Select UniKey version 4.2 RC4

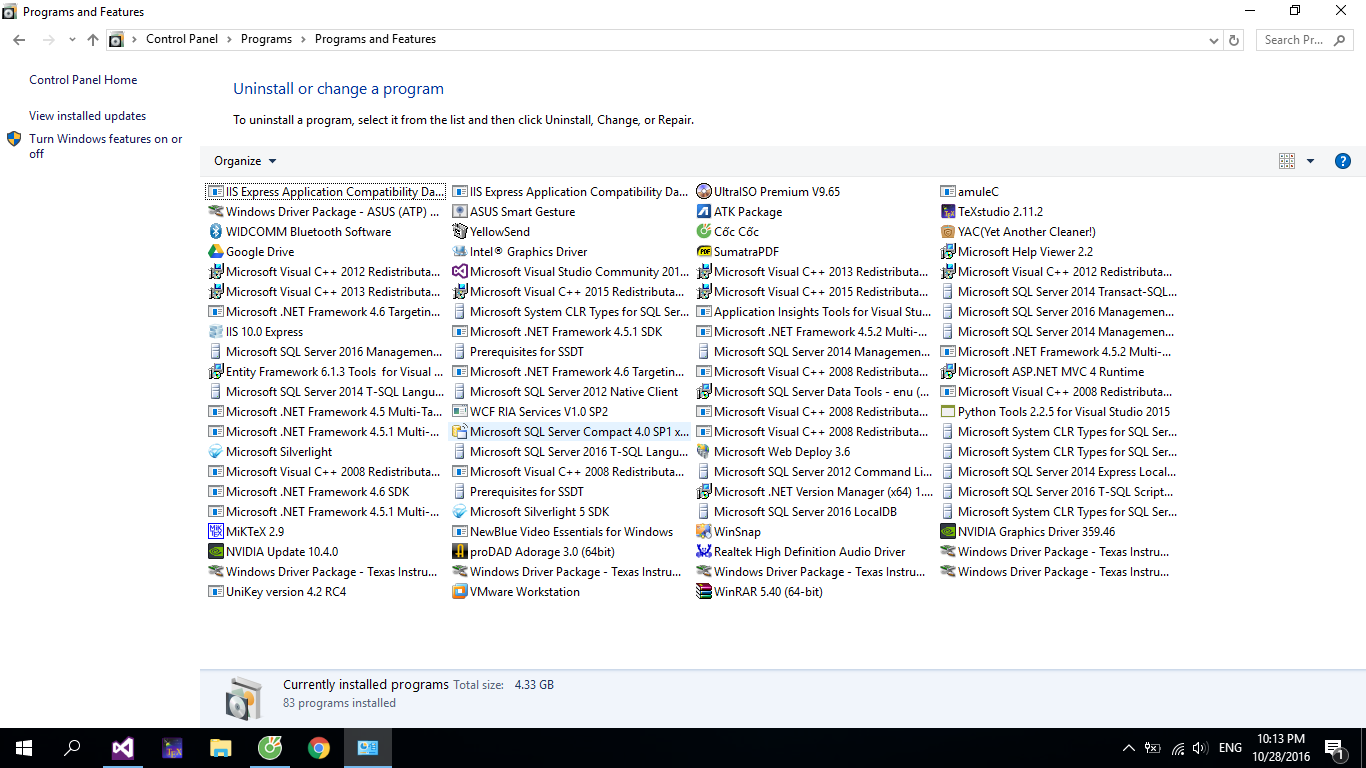[x=277, y=592]
